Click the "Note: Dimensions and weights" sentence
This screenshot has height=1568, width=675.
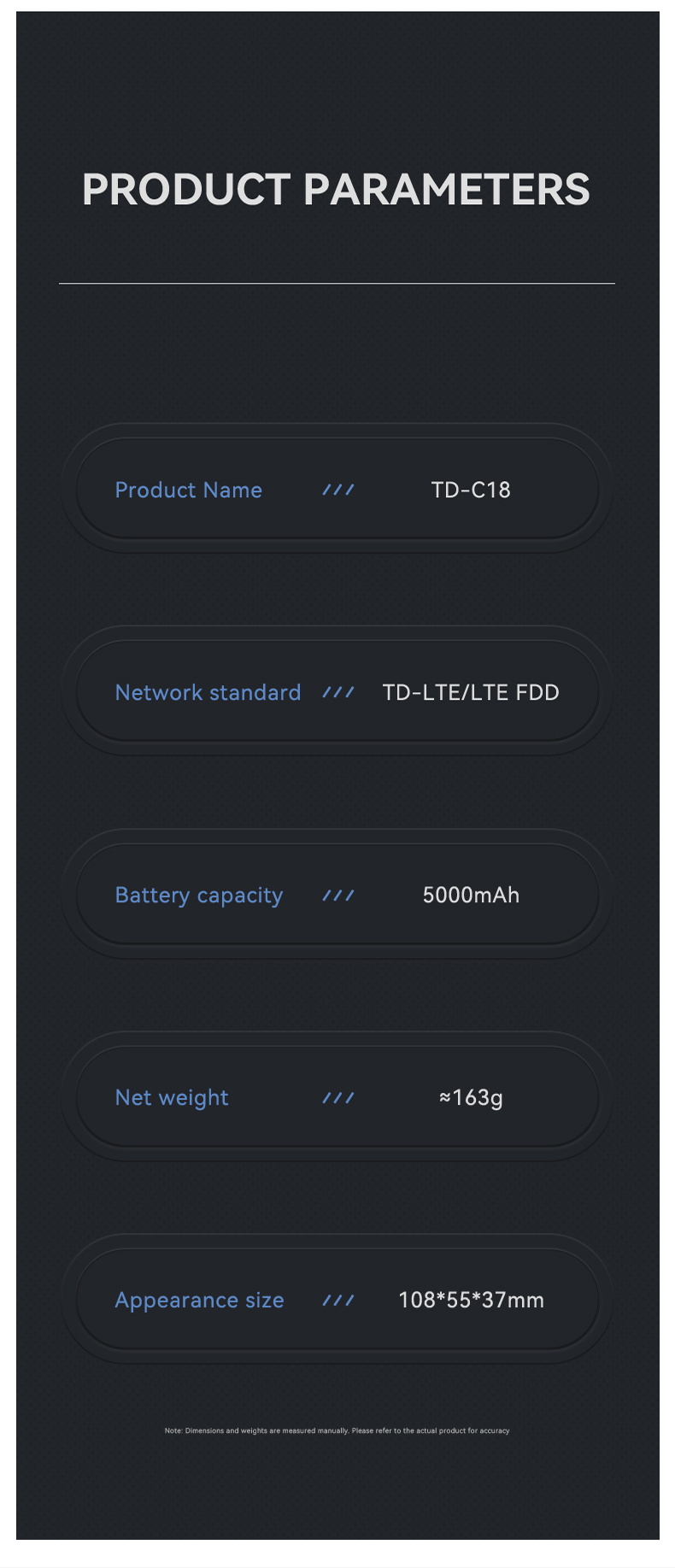click(256, 1430)
